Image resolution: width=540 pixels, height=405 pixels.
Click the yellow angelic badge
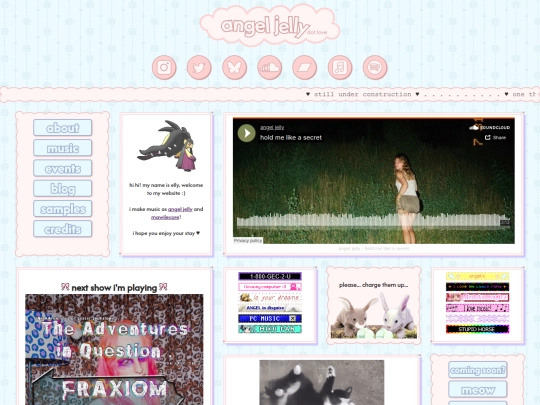tap(477, 276)
